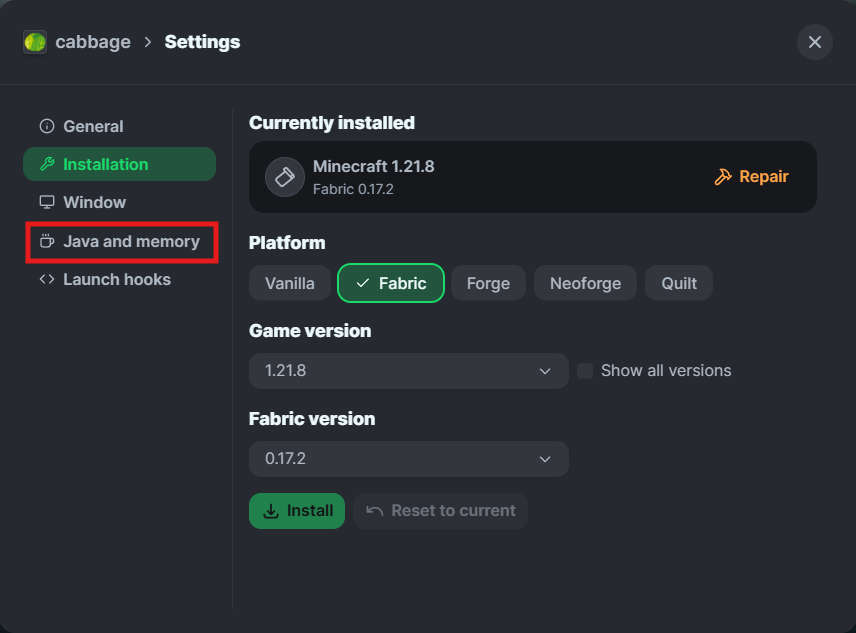Click the code brackets Launch hooks icon

point(46,279)
